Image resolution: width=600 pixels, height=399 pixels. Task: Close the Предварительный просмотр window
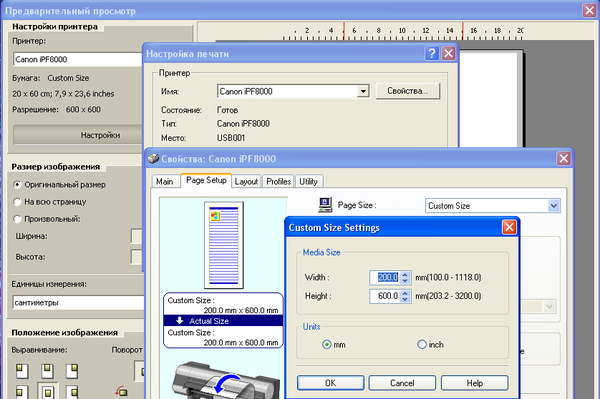(590, 10)
